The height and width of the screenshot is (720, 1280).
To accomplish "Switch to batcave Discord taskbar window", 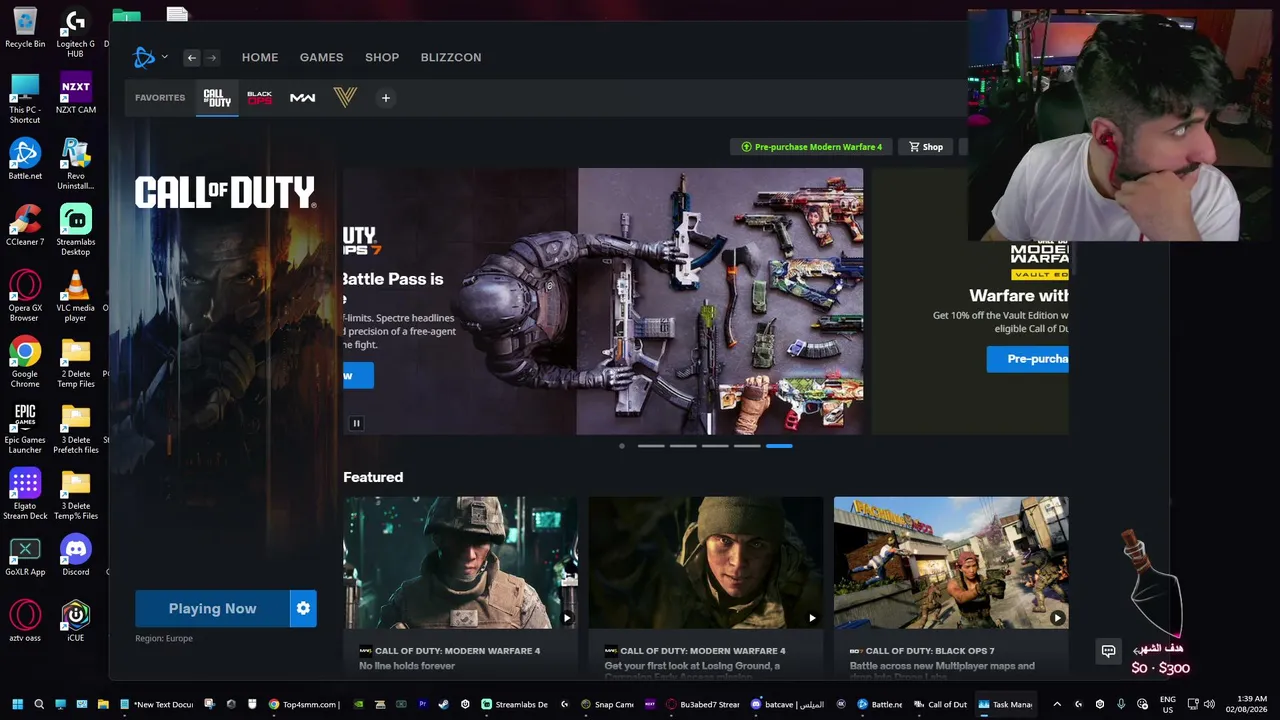I will (789, 704).
